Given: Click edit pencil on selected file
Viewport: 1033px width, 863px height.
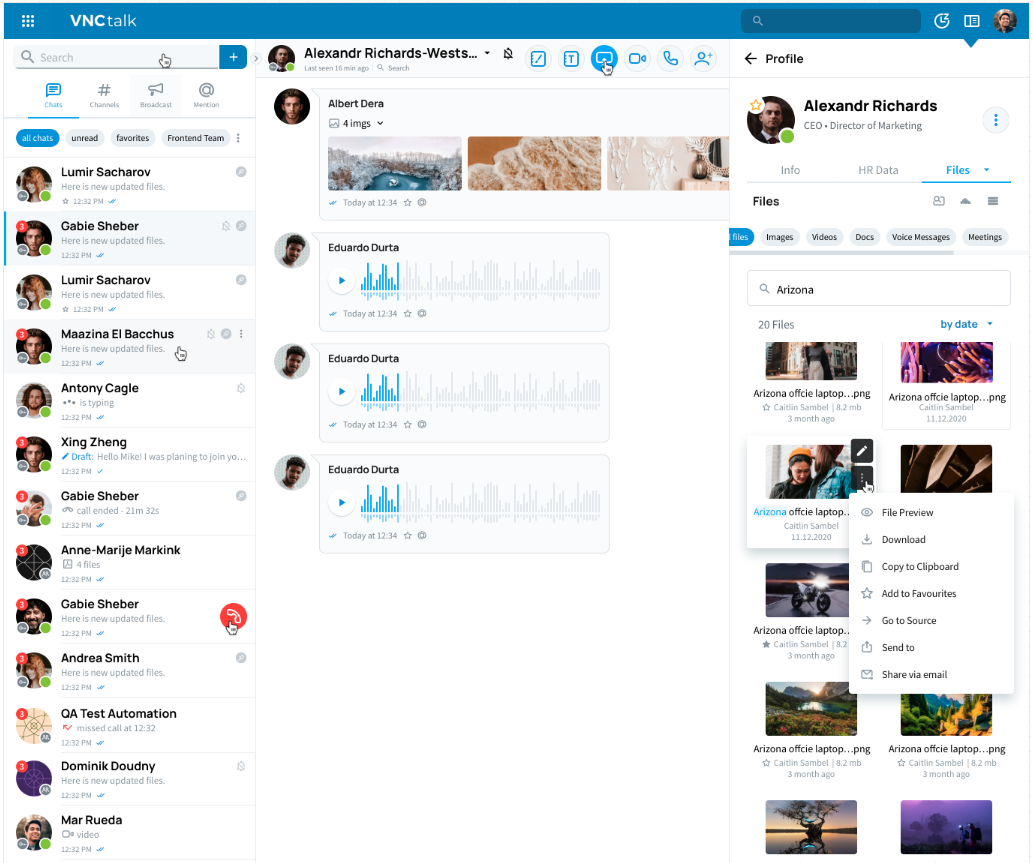Looking at the screenshot, I should click(x=862, y=451).
